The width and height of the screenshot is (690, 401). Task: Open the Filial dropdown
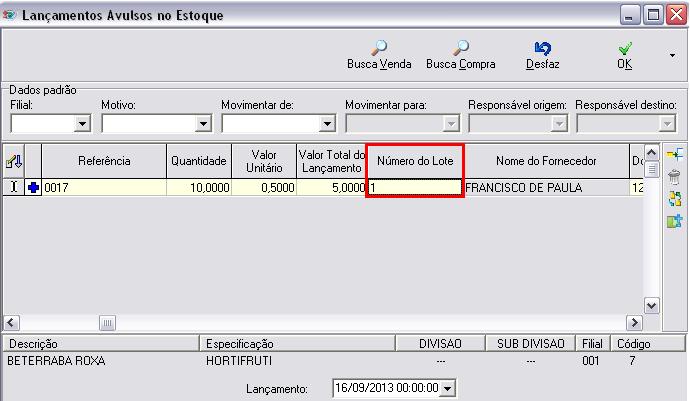[x=82, y=124]
